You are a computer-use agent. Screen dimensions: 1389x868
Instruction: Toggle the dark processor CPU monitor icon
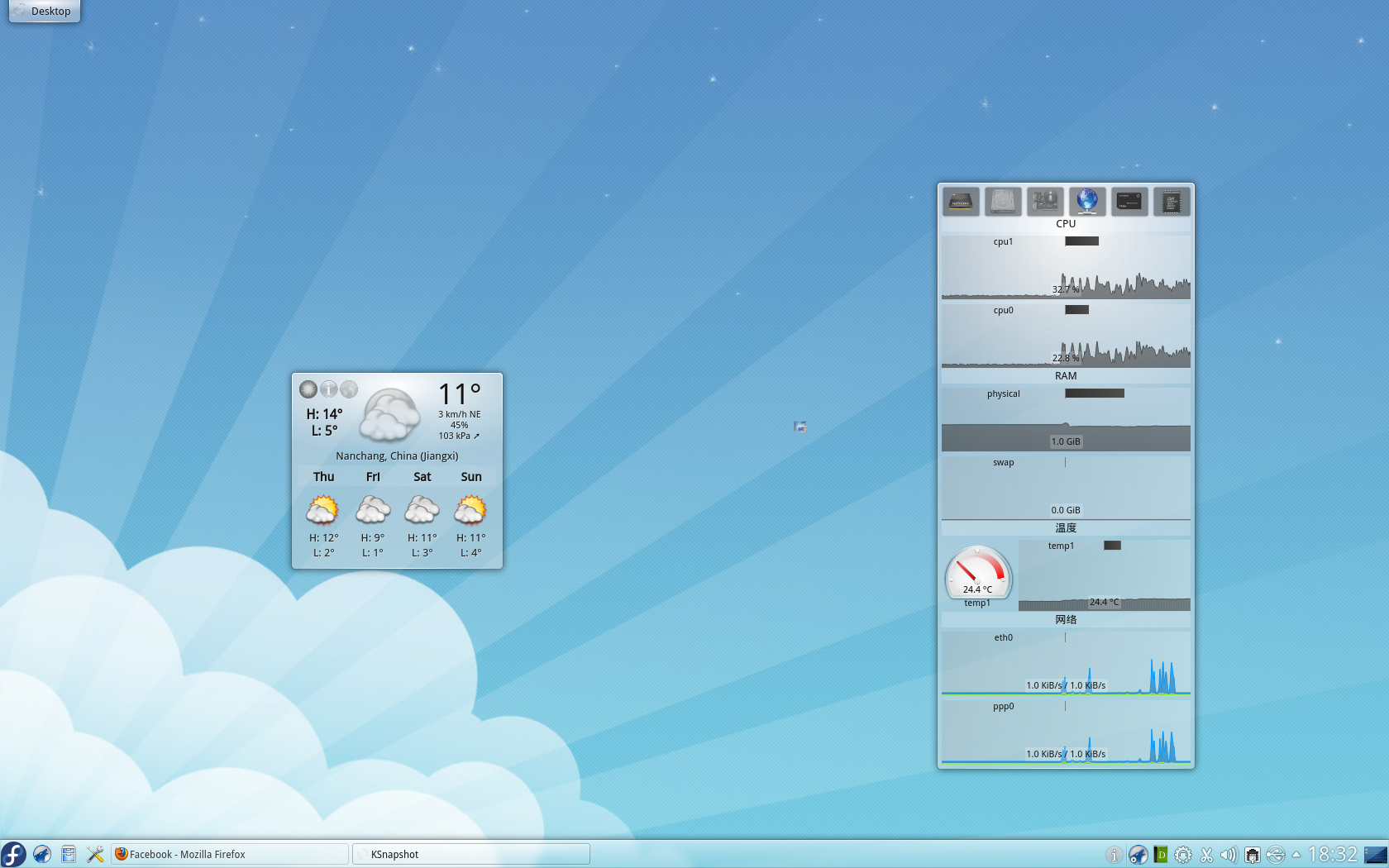961,202
